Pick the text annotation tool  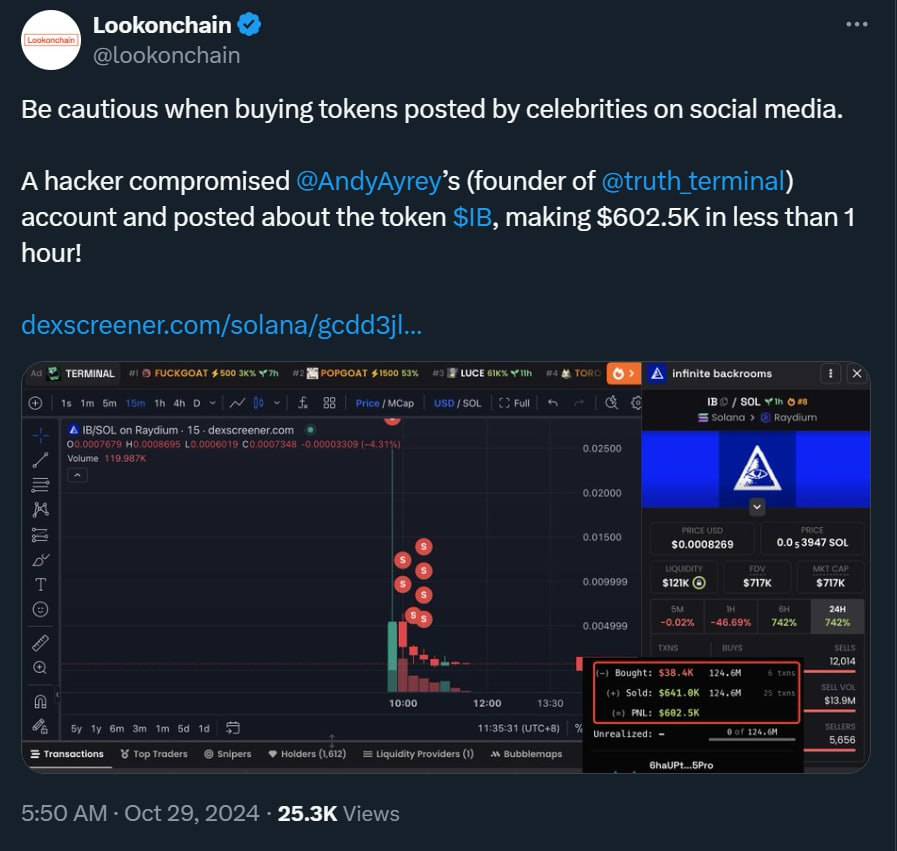pos(40,584)
